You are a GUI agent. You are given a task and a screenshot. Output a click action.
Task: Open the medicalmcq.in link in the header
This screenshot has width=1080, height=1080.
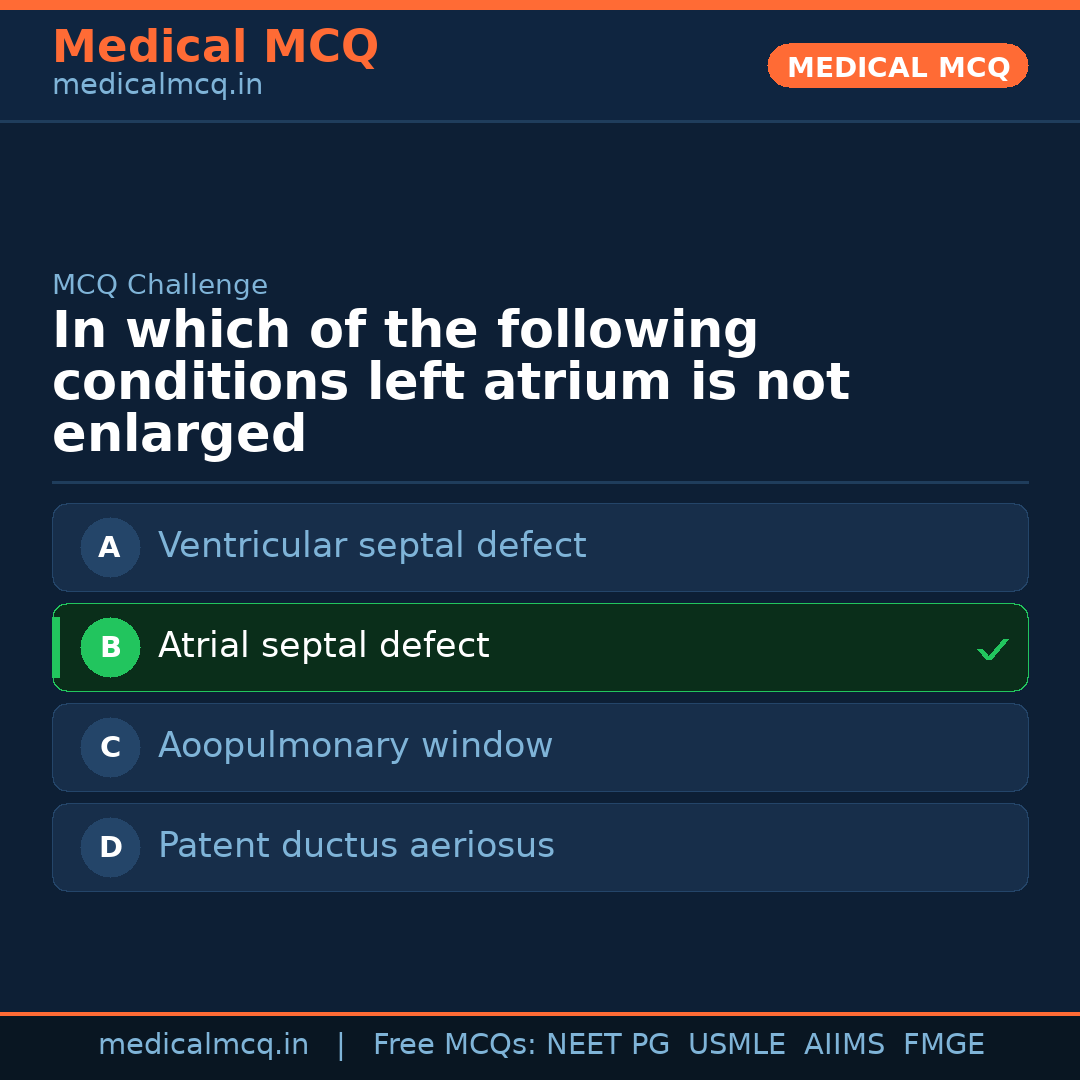tap(157, 84)
